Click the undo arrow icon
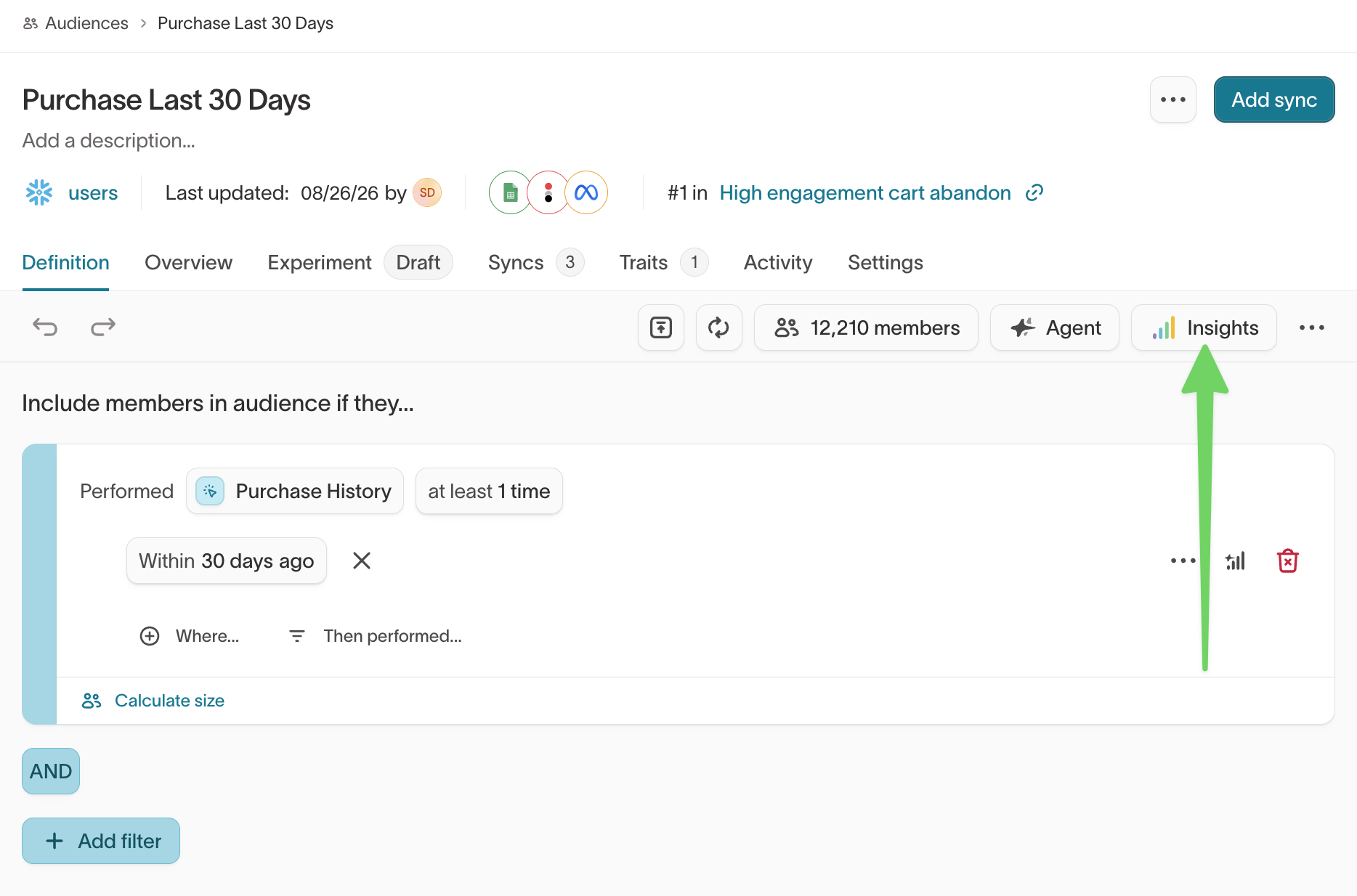Image resolution: width=1357 pixels, height=896 pixels. coord(45,327)
